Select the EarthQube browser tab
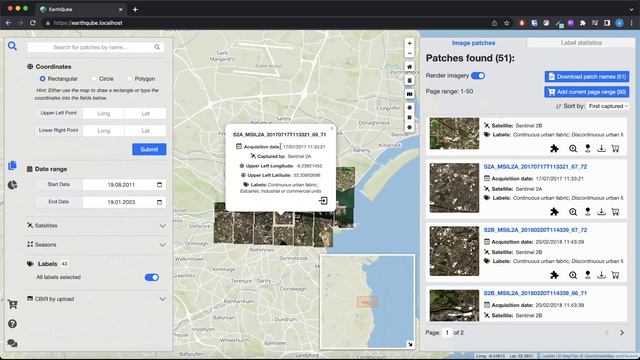This screenshot has height=360, width=640. point(81,9)
